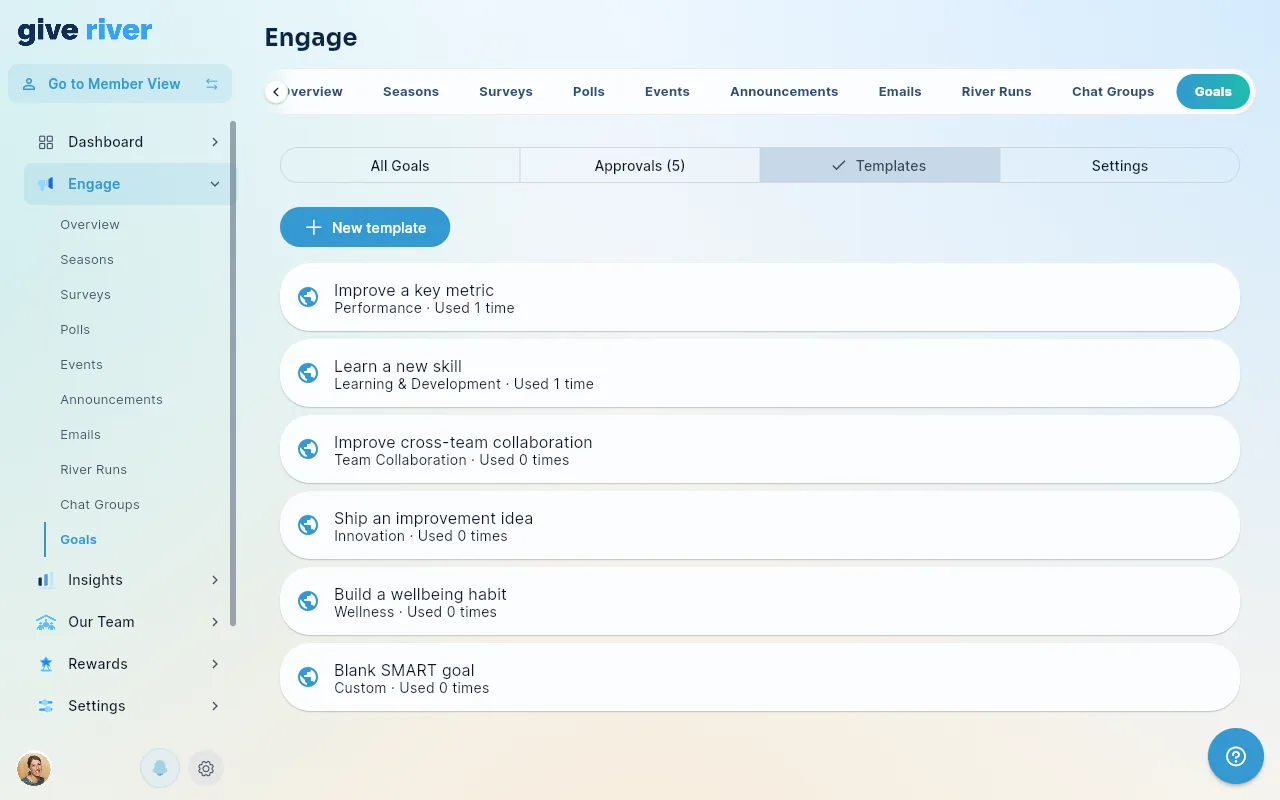The image size is (1280, 800).
Task: Click the give river logo
Action: (x=85, y=31)
